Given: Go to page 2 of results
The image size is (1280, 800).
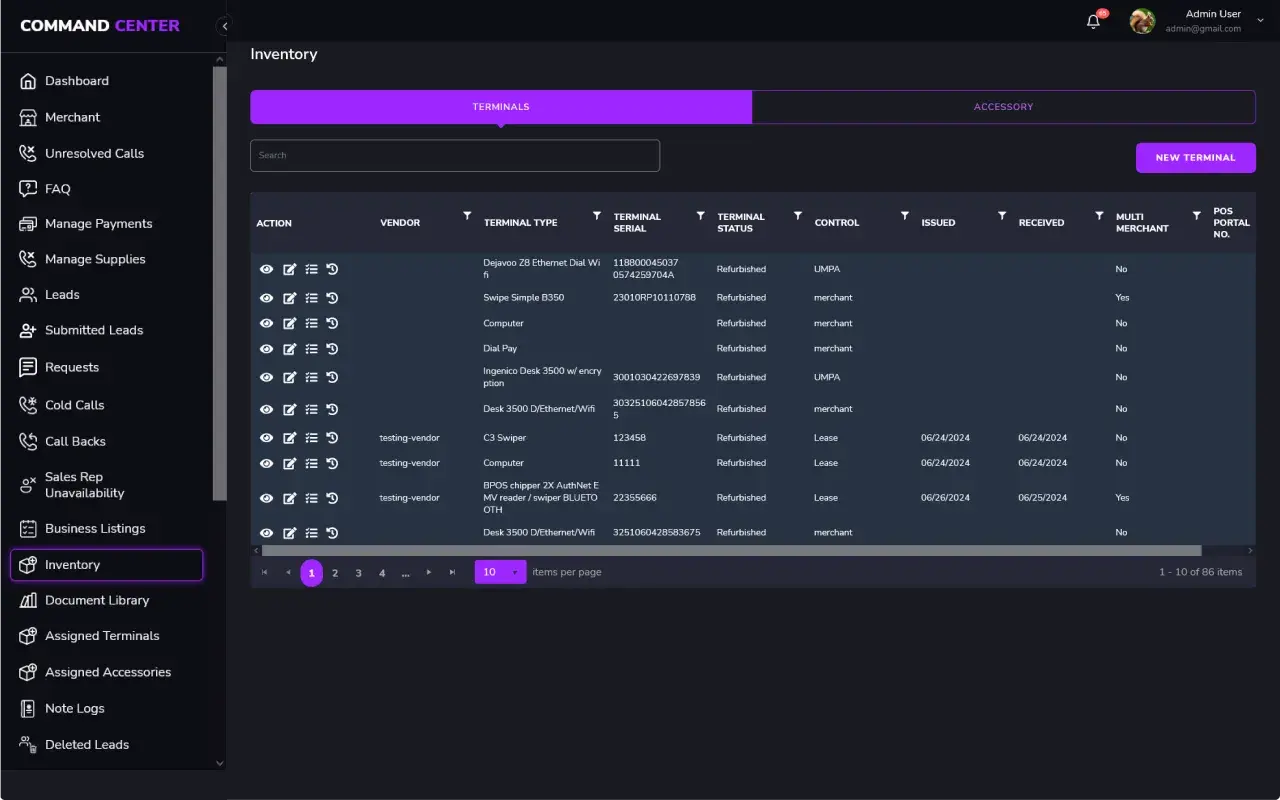Looking at the screenshot, I should pyautogui.click(x=335, y=573).
